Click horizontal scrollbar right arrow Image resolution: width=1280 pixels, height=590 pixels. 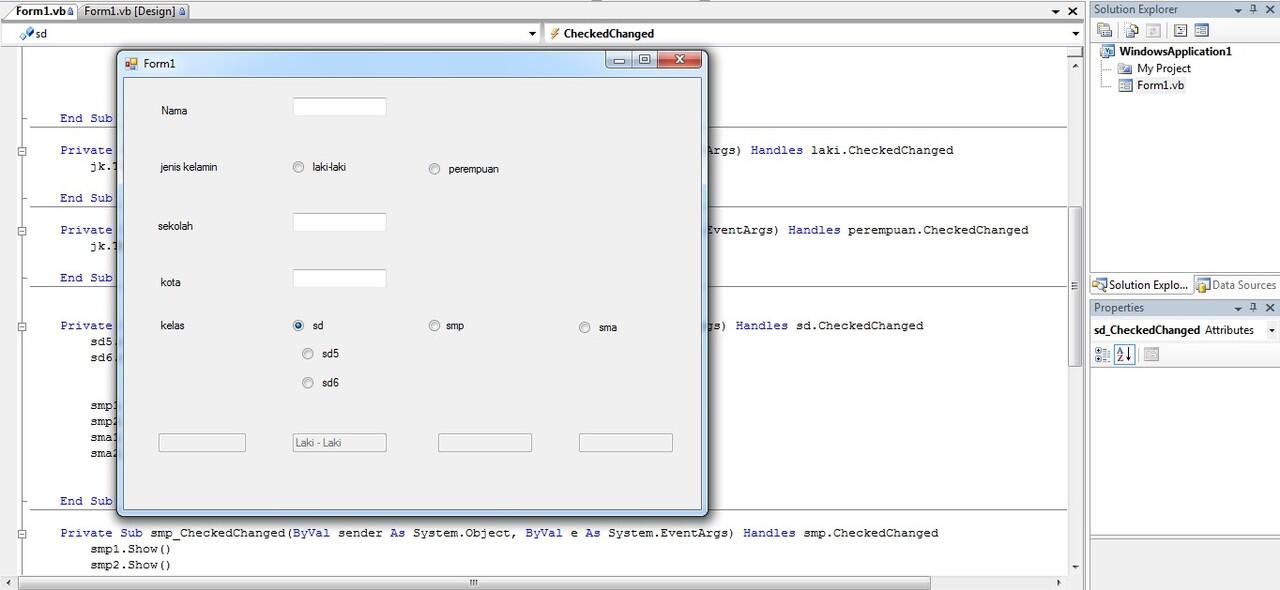coord(1059,582)
